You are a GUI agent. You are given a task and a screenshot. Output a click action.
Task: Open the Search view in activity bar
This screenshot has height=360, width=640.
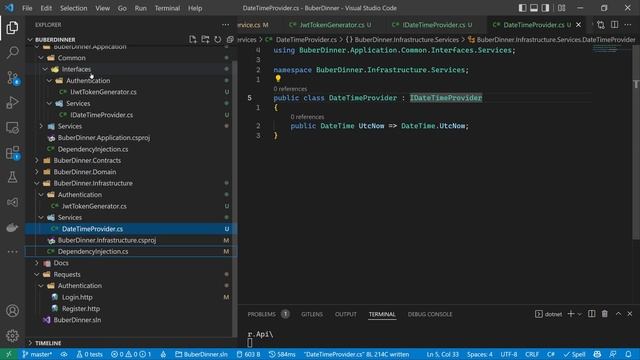pos(12,52)
